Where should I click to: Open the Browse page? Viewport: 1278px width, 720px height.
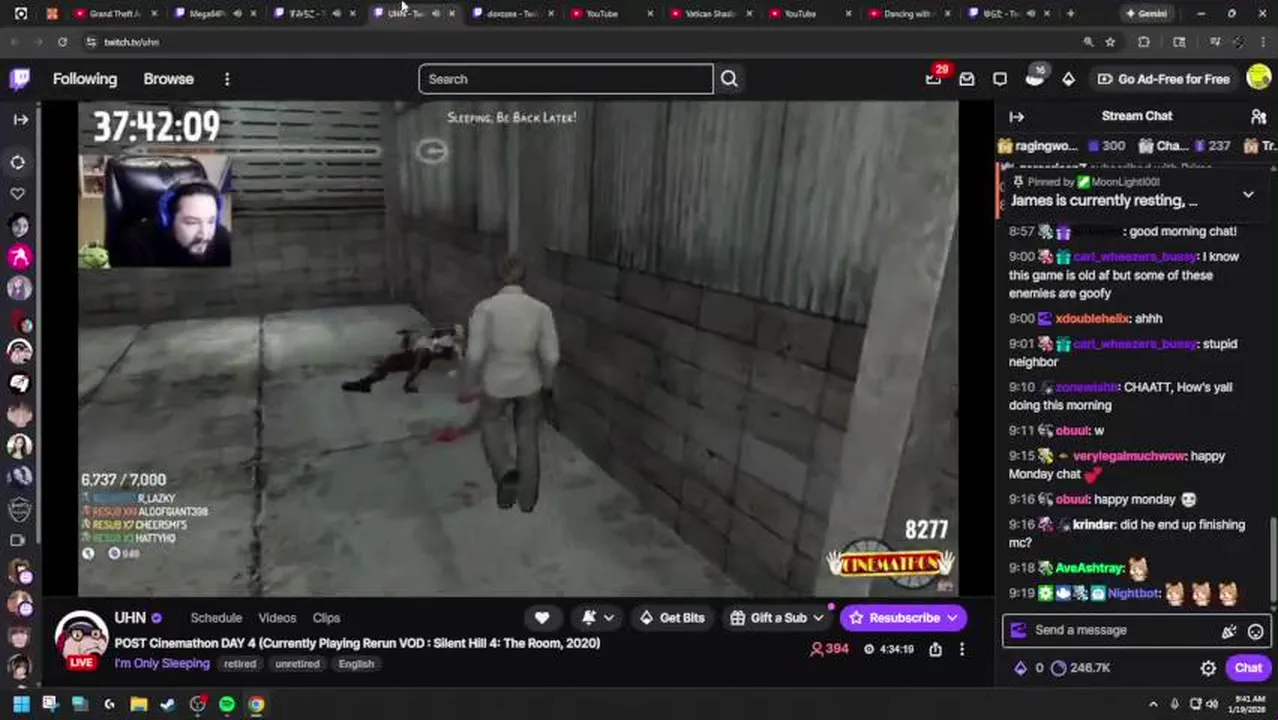coord(168,79)
